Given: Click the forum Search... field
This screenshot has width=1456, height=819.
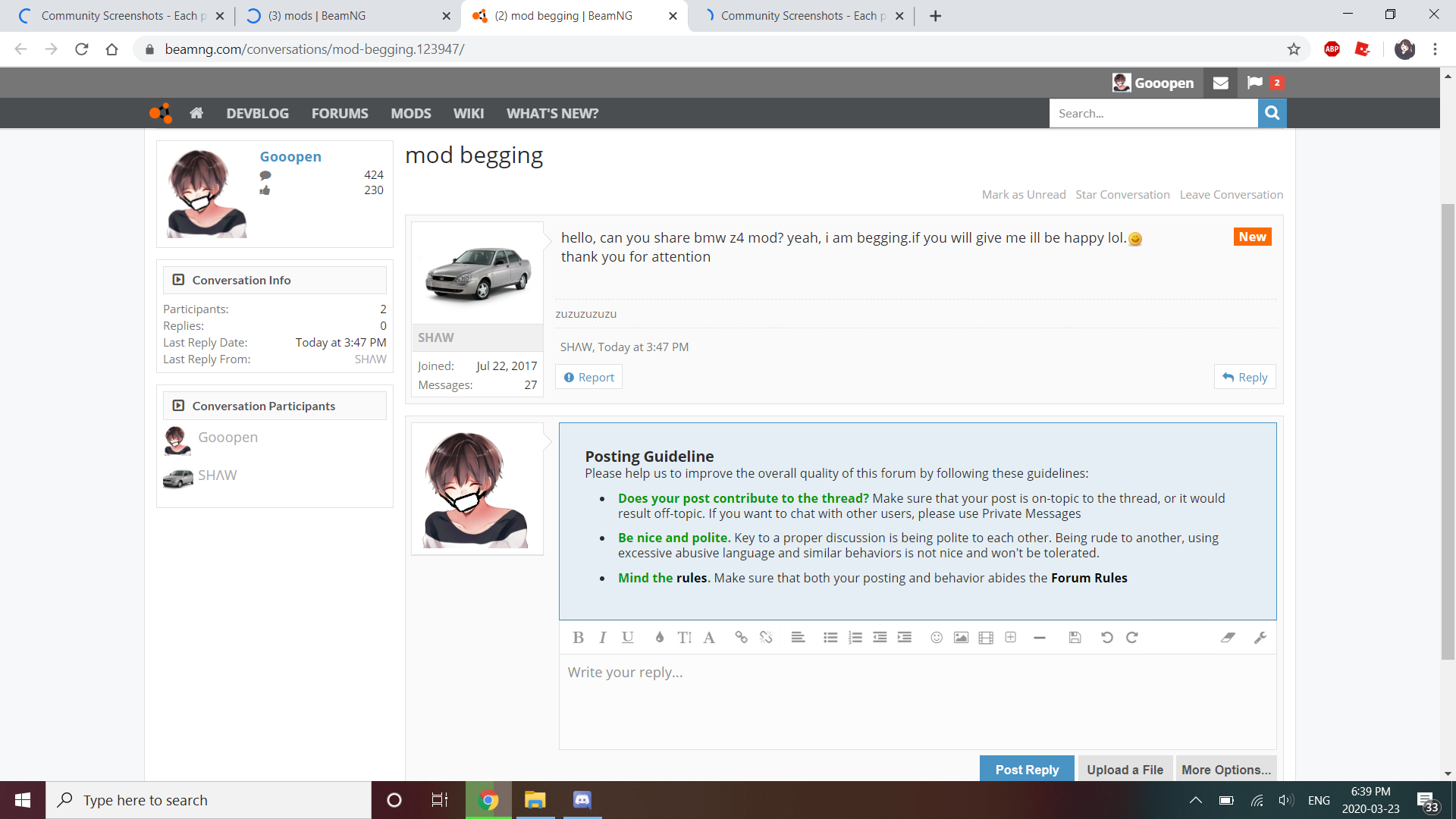Looking at the screenshot, I should tap(1153, 113).
